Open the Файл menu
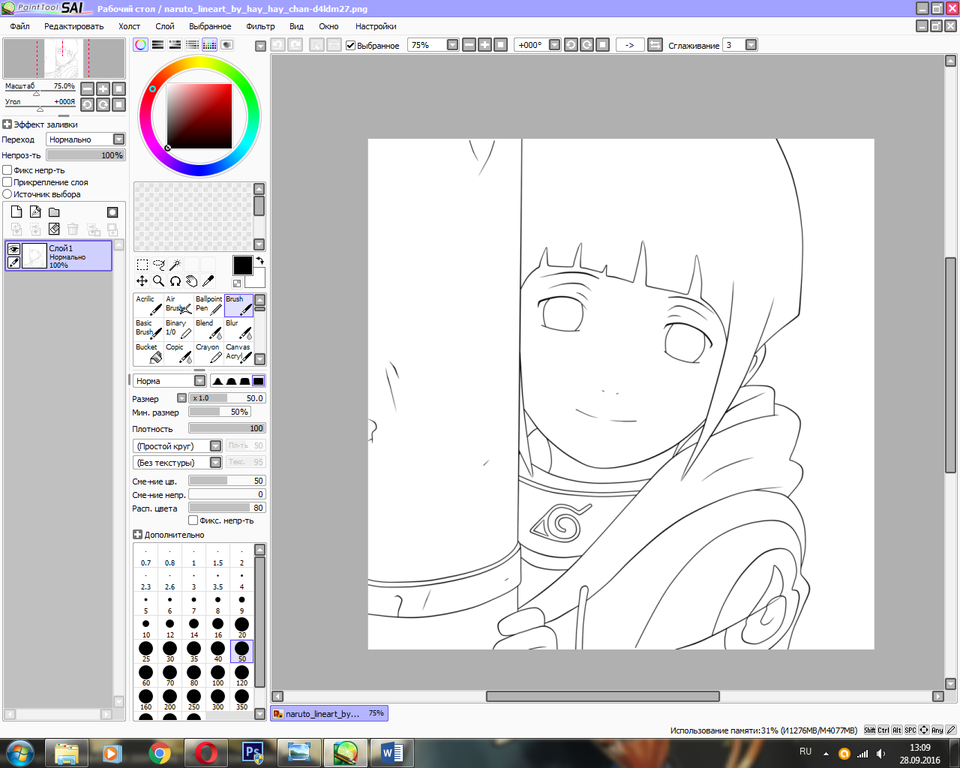The image size is (960, 768). click(20, 26)
